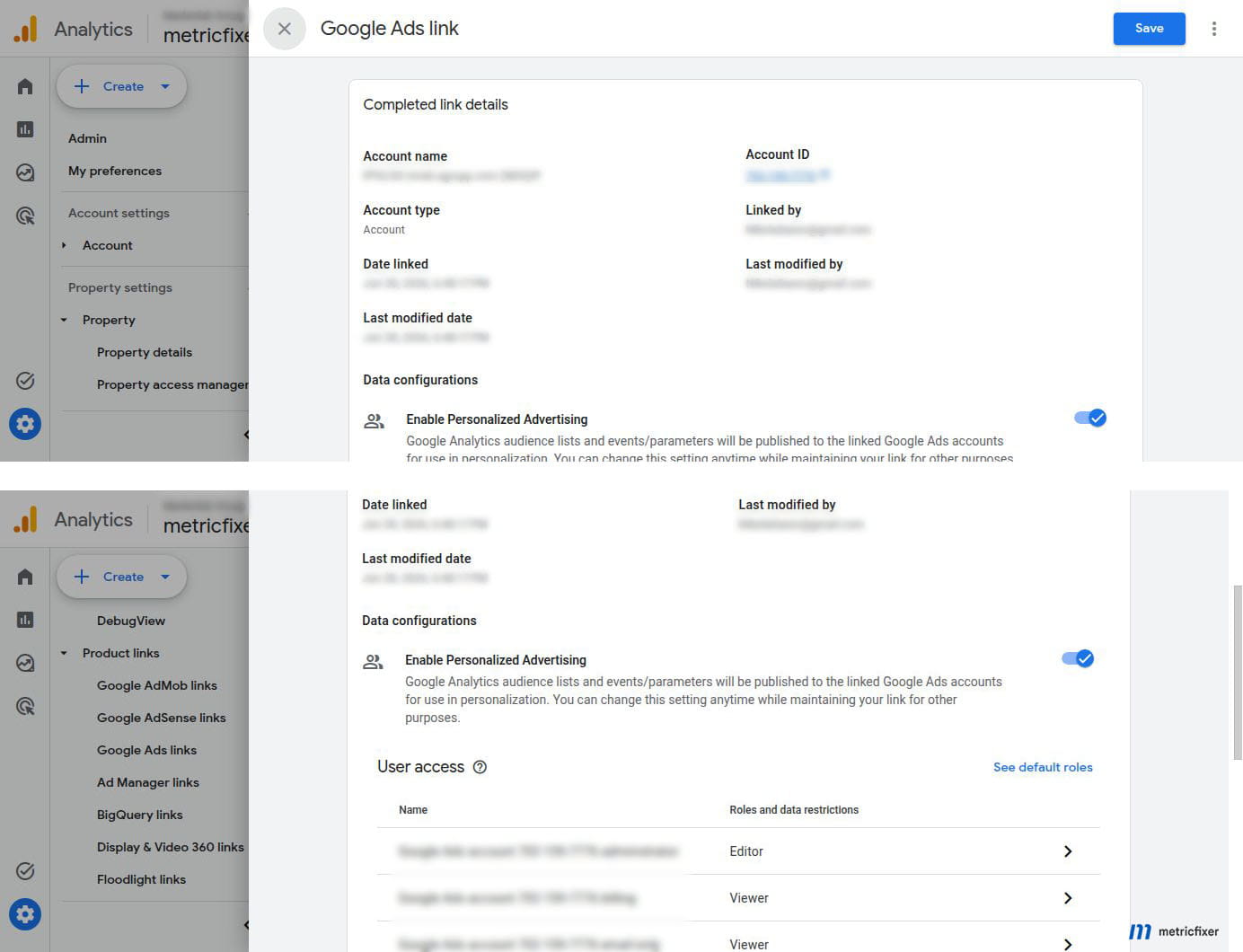Click the User access help icon

[x=480, y=767]
